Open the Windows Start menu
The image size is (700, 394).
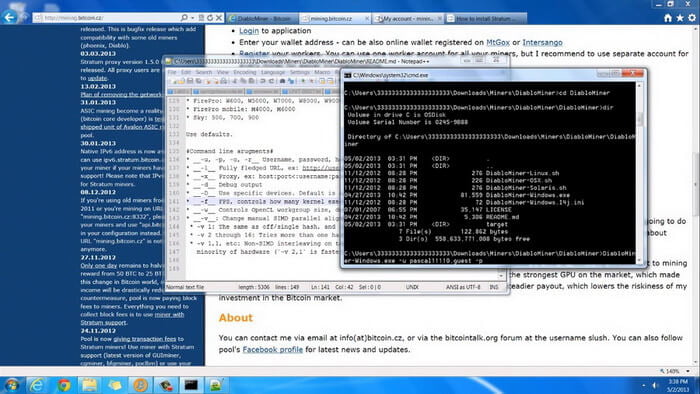(x=12, y=385)
